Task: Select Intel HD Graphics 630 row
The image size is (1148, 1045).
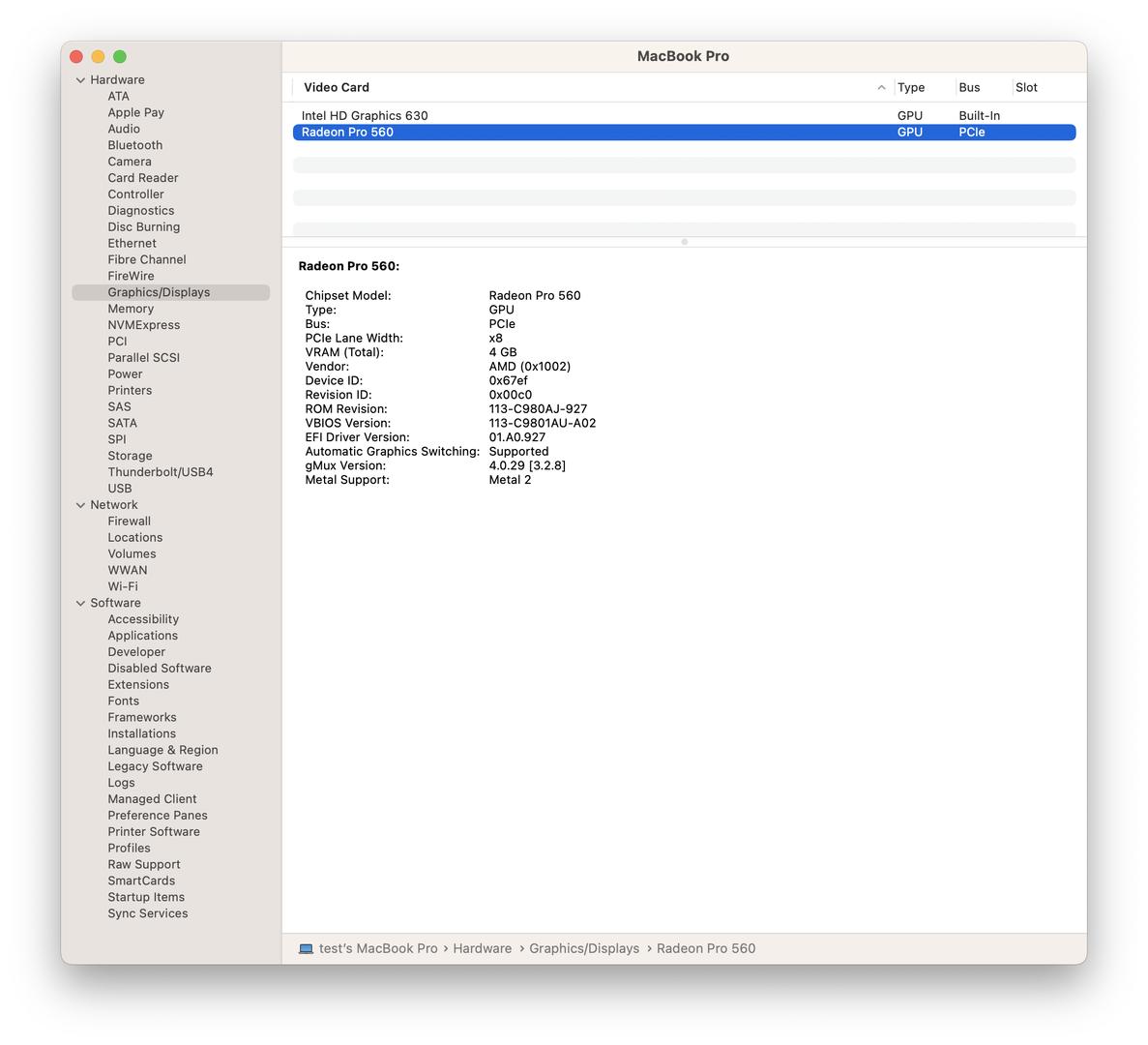Action: (684, 116)
